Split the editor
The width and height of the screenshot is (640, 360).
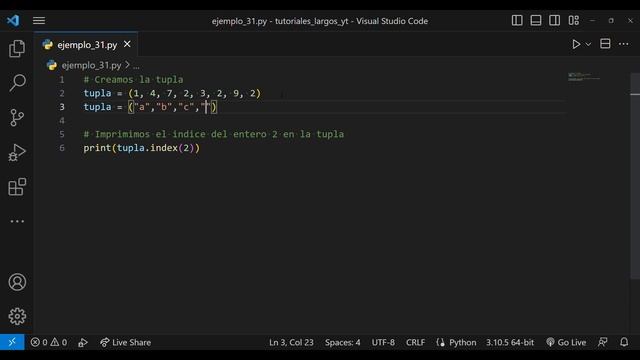click(605, 44)
